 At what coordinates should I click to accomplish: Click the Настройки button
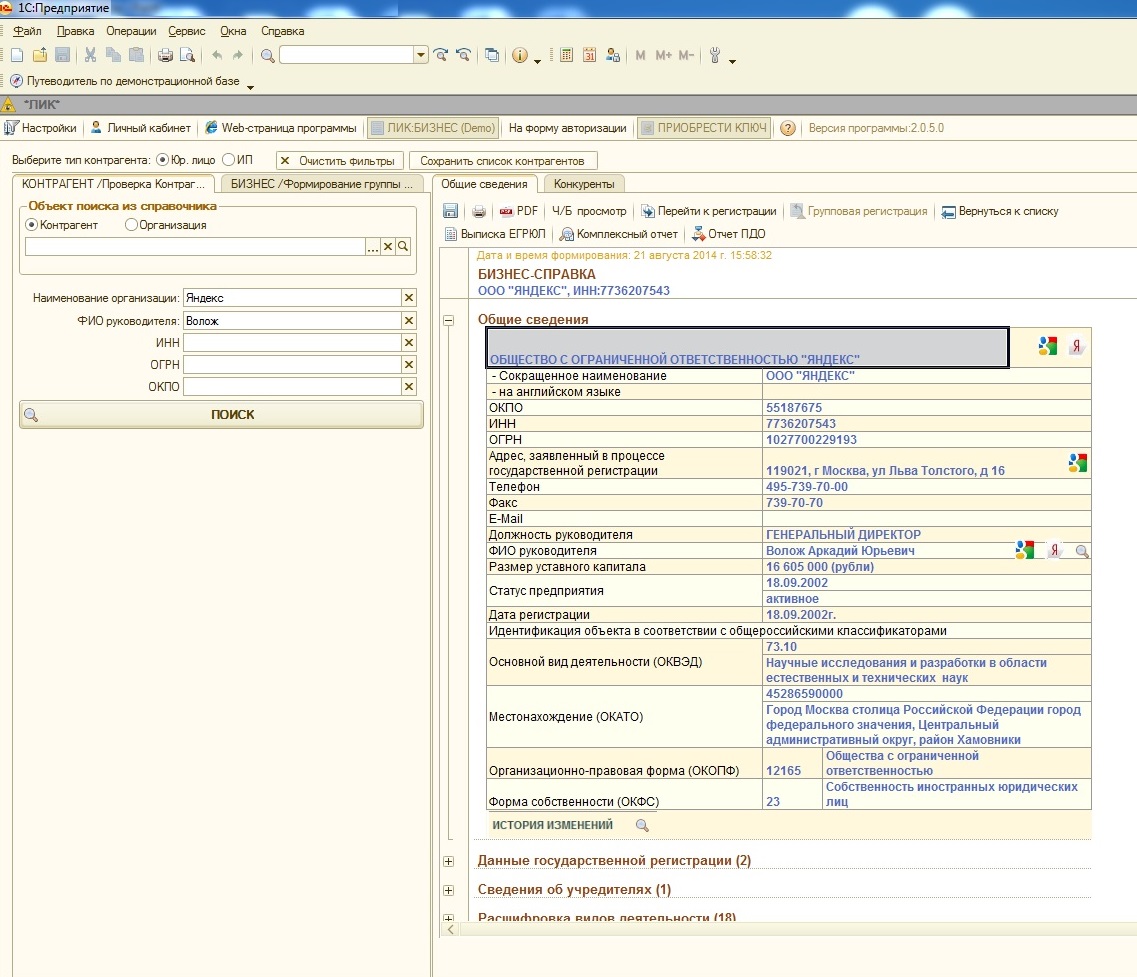[x=41, y=128]
